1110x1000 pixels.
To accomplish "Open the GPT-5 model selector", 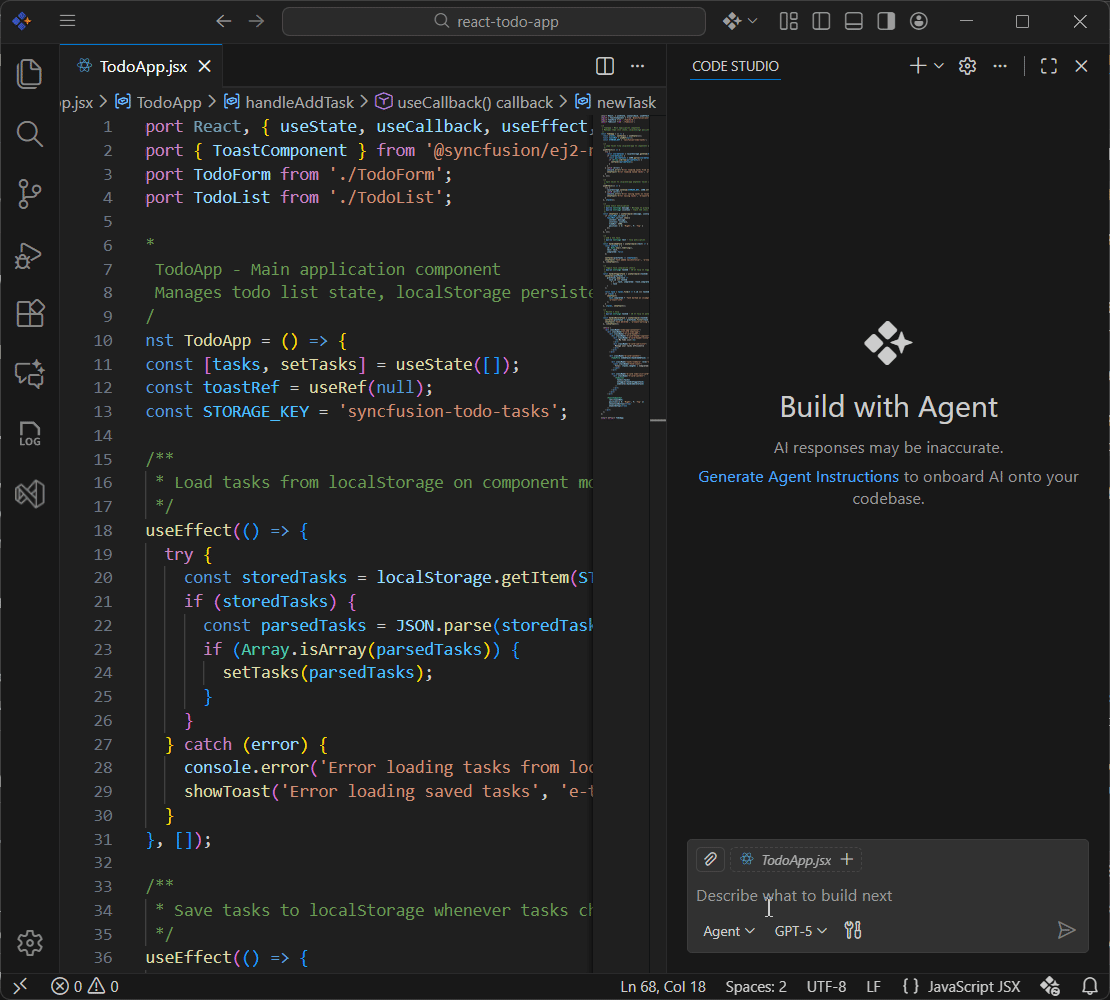I will pyautogui.click(x=799, y=931).
